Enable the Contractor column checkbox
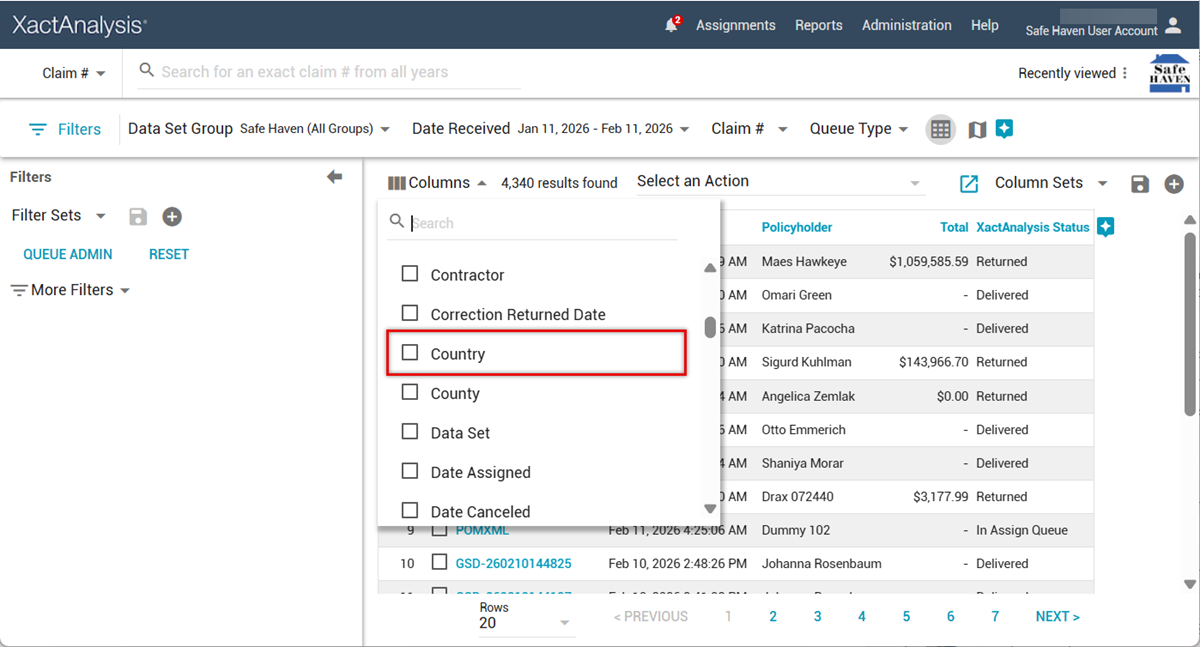Viewport: 1200px width, 647px height. [410, 274]
